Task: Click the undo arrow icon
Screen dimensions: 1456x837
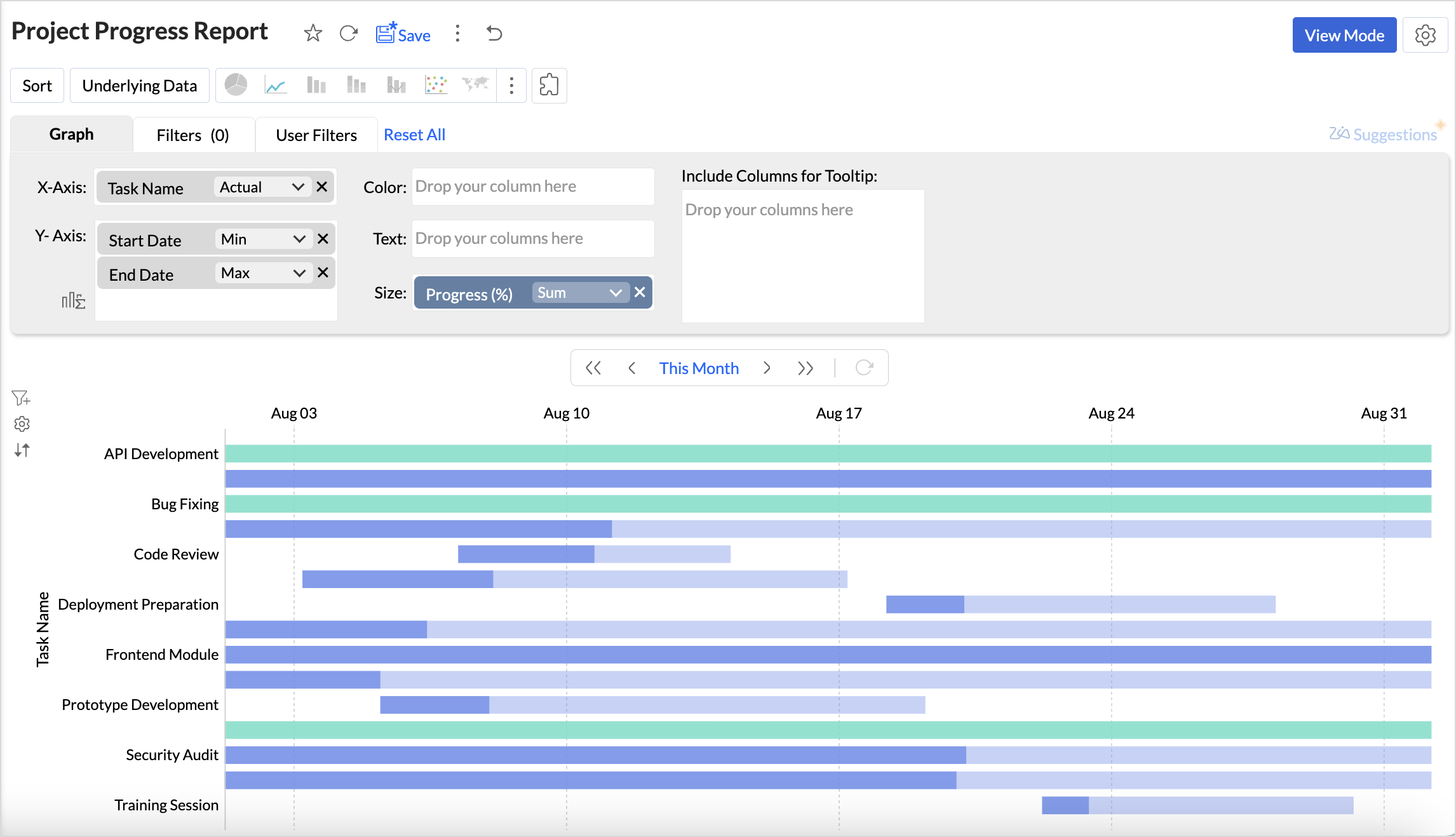Action: coord(494,34)
